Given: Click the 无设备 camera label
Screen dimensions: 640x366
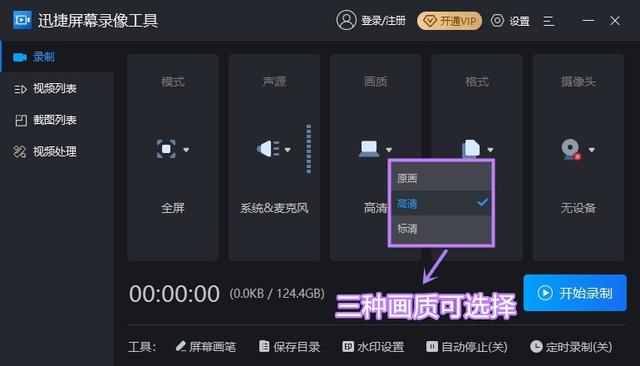Looking at the screenshot, I should pos(578,208).
